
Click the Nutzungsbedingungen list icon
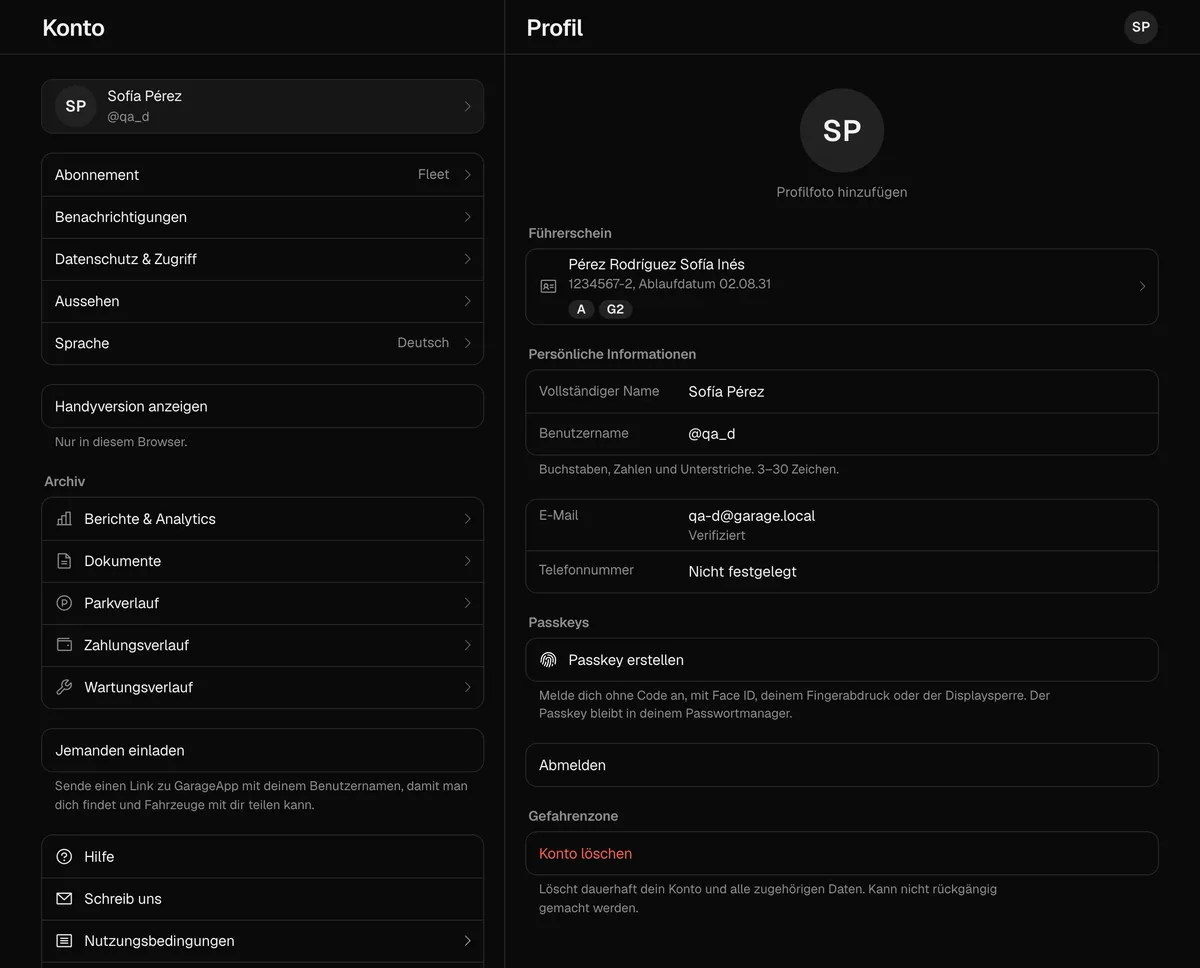64,941
